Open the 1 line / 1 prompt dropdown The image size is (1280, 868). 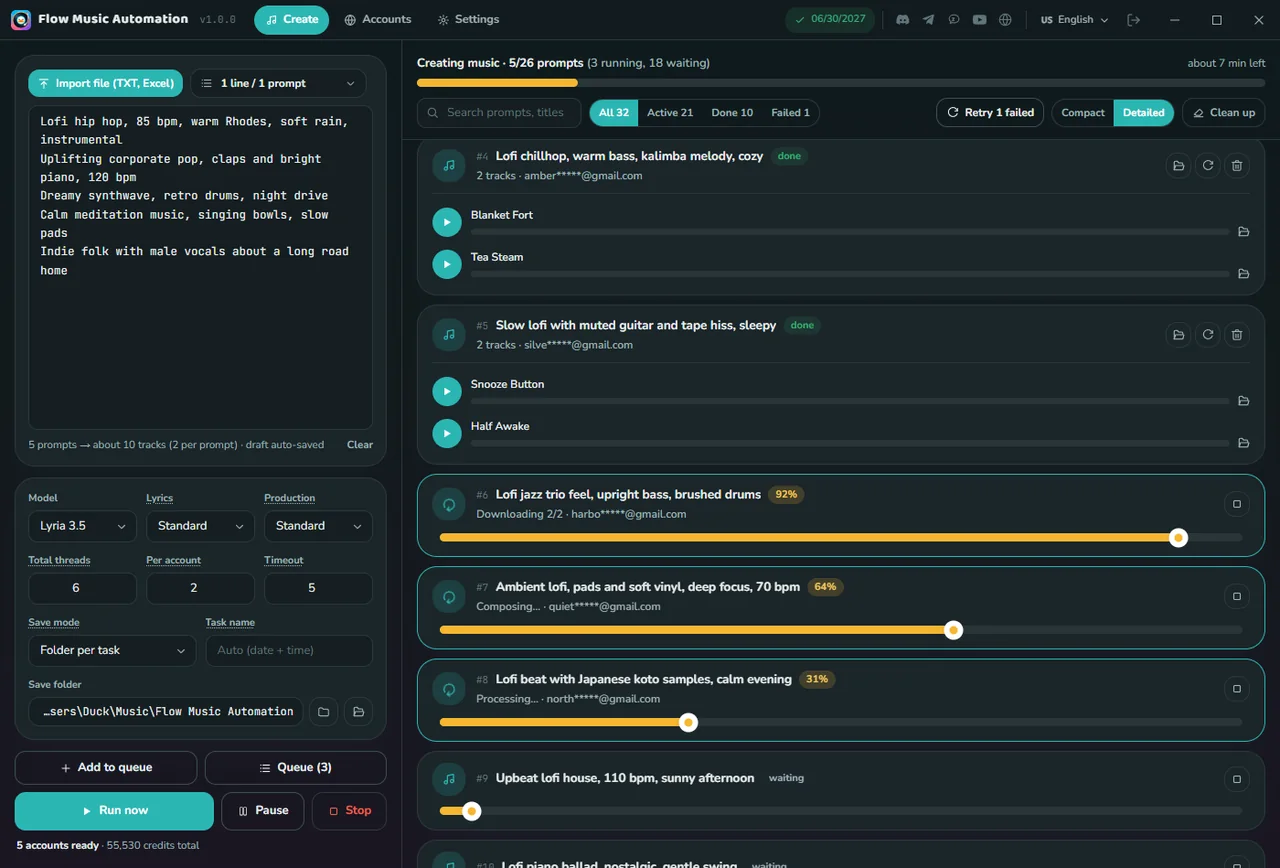[x=278, y=83]
